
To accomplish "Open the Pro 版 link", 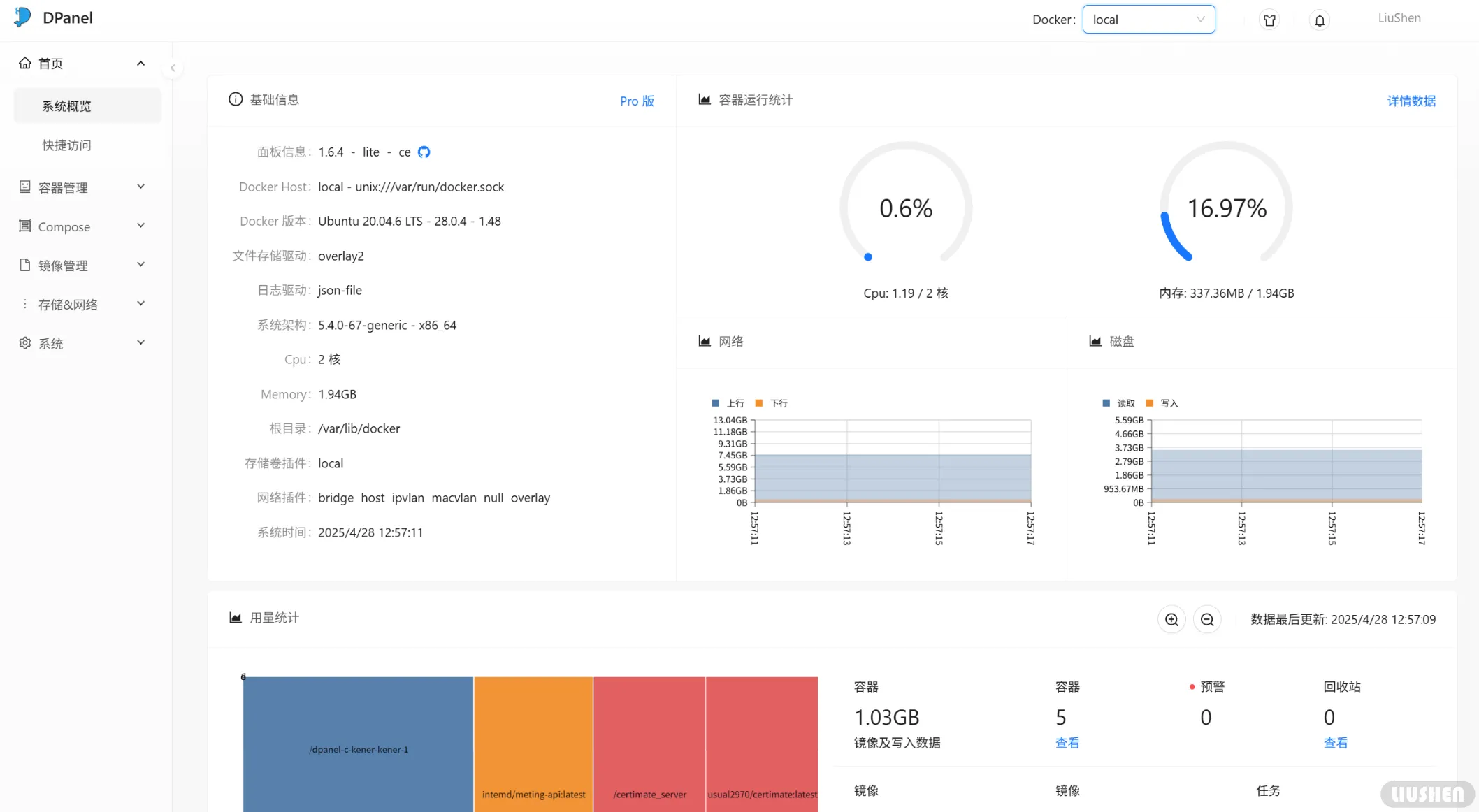I will (637, 101).
